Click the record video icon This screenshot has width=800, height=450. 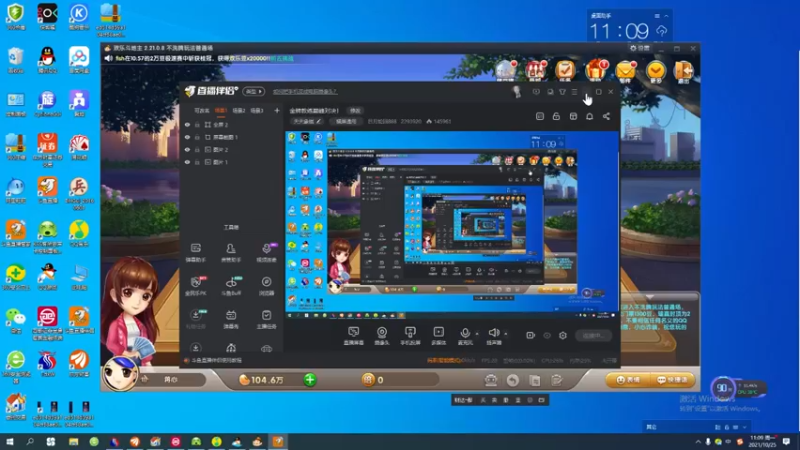pos(531,335)
